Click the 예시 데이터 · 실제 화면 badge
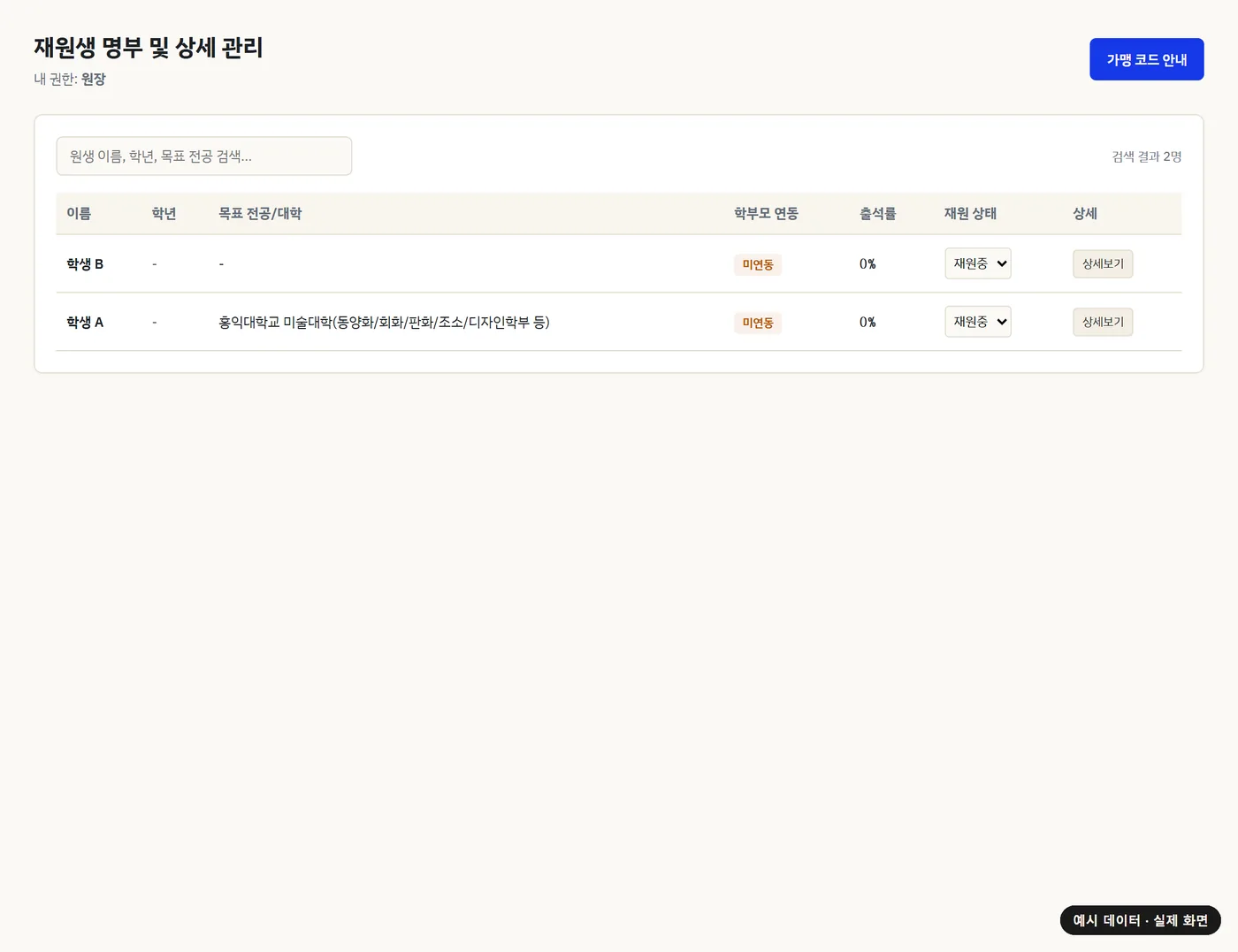The height and width of the screenshot is (952, 1238). click(1141, 920)
